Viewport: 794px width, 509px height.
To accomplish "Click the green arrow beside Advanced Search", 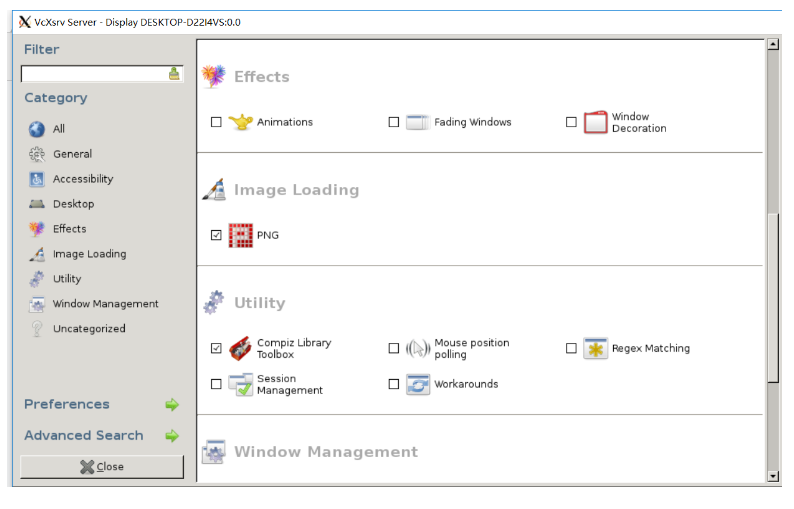I will click(x=172, y=436).
